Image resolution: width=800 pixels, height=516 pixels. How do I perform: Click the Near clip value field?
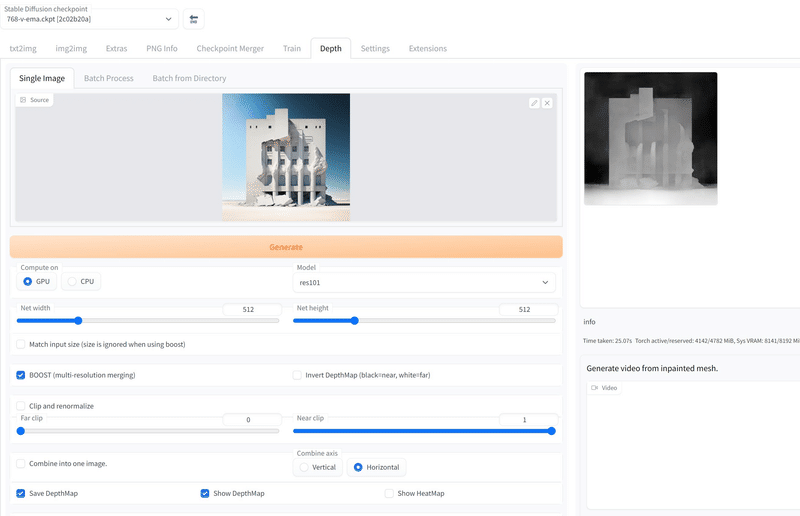[528, 420]
